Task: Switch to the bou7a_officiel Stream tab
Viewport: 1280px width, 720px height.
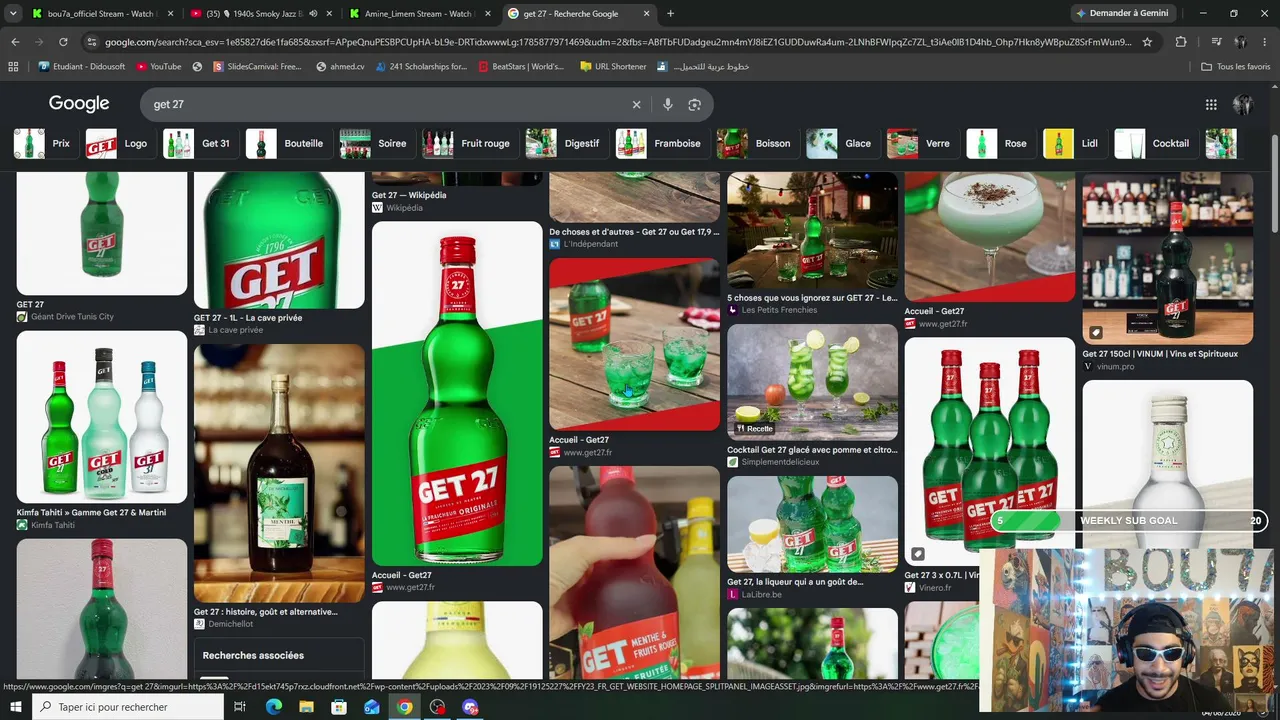Action: point(102,14)
